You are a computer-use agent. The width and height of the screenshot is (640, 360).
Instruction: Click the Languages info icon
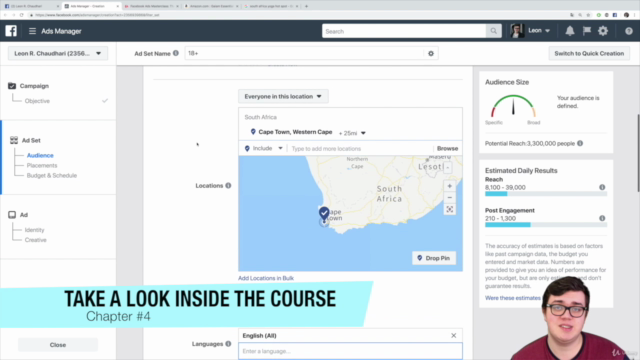click(228, 344)
